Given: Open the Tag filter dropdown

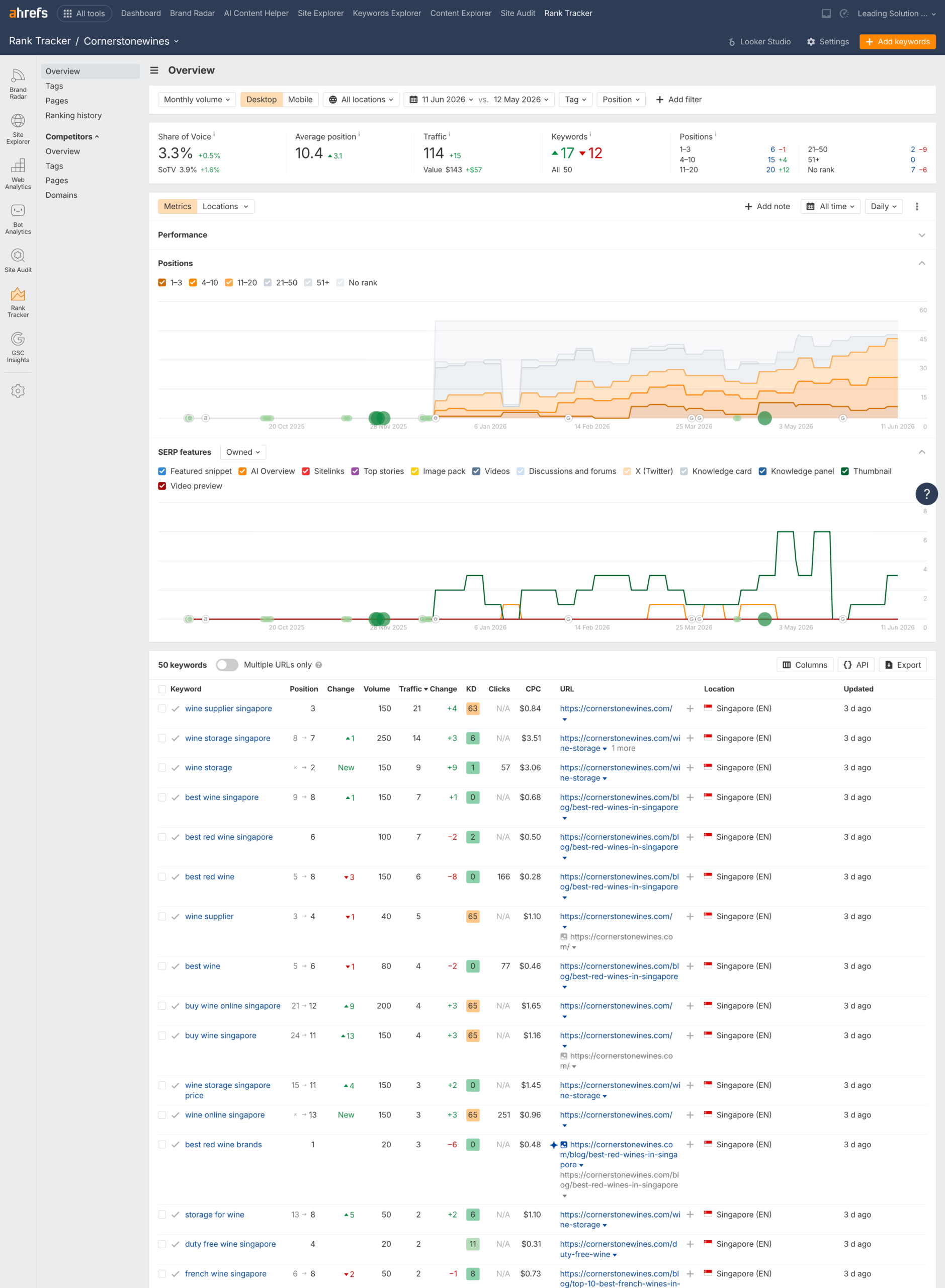Looking at the screenshot, I should tap(575, 100).
